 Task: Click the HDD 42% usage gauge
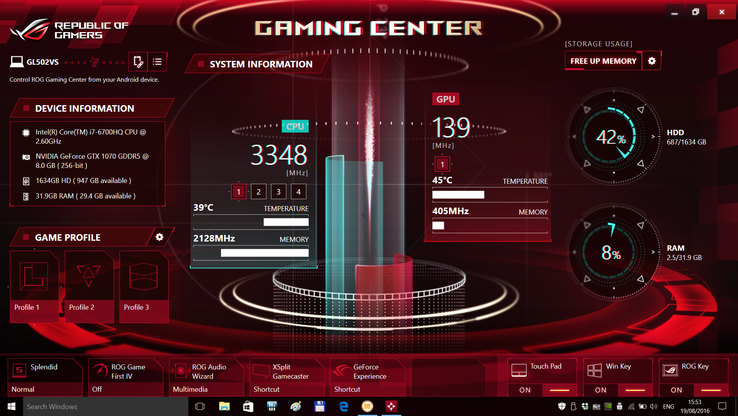pyautogui.click(x=613, y=136)
